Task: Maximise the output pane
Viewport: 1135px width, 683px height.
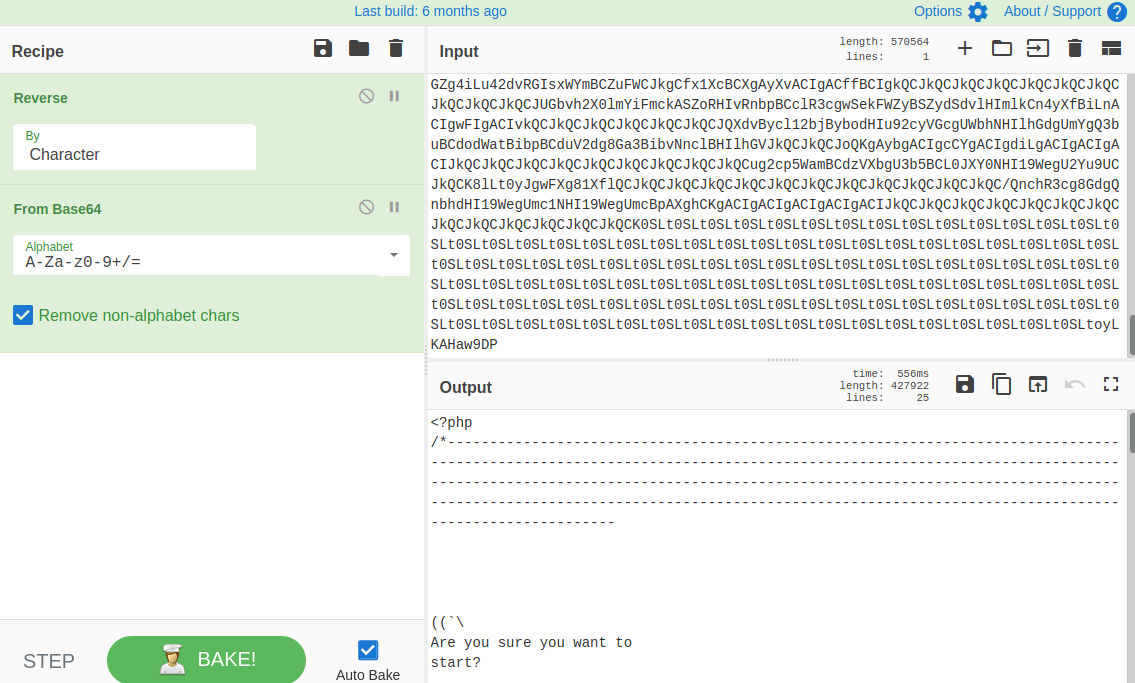Action: coord(1111,384)
